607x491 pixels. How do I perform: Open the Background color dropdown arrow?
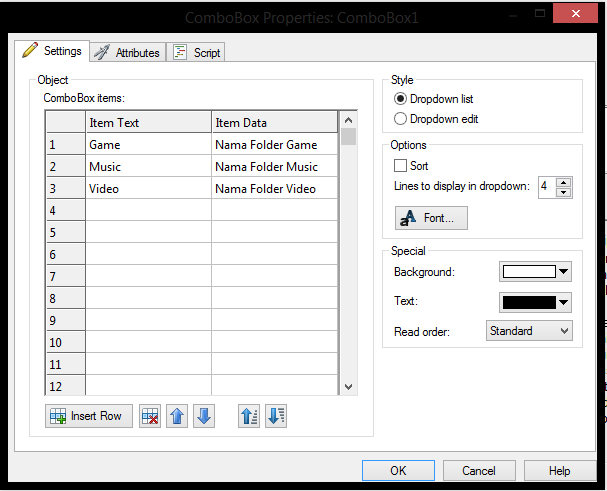564,271
